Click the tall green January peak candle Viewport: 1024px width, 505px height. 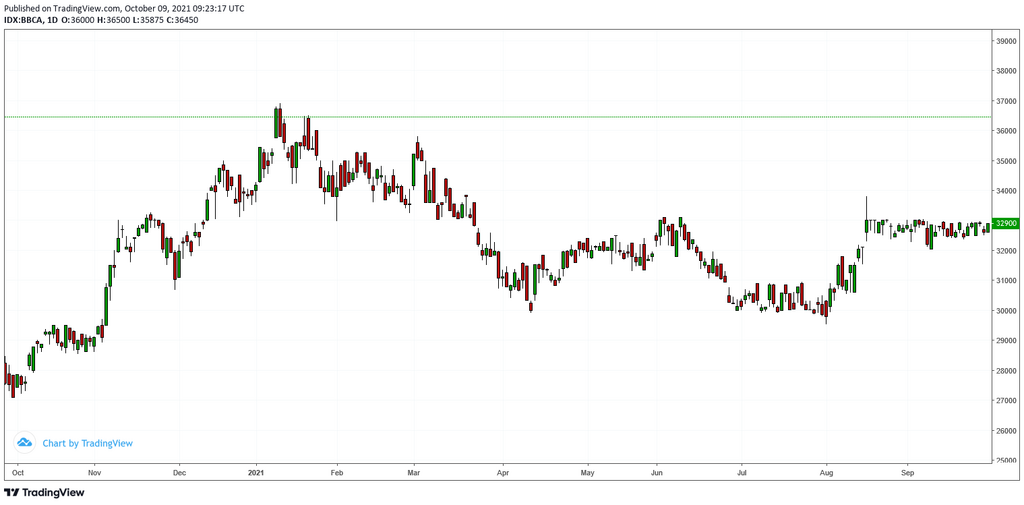(x=278, y=122)
